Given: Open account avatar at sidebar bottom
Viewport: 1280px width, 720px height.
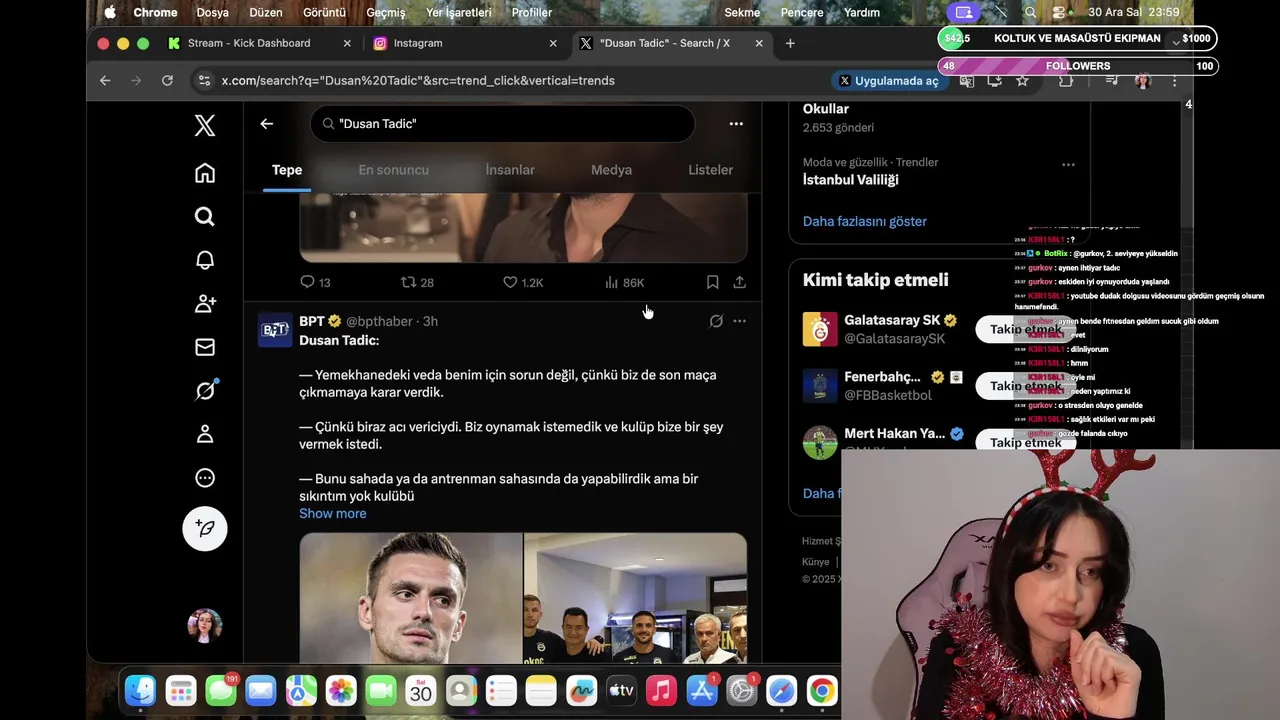Looking at the screenshot, I should click(205, 625).
